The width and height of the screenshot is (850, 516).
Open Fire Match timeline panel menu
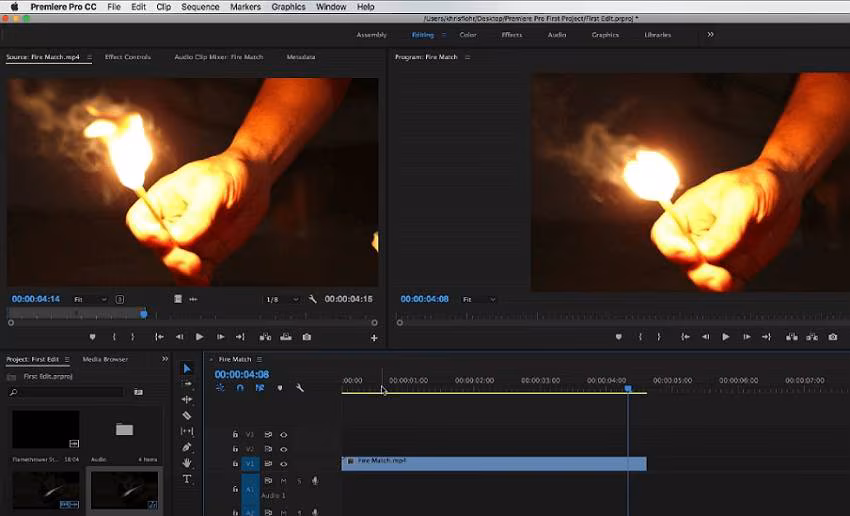pos(260,359)
